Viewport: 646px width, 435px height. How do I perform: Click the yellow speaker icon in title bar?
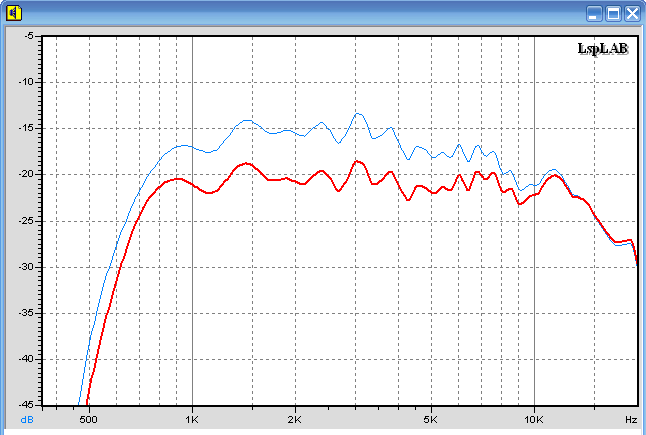click(x=14, y=13)
